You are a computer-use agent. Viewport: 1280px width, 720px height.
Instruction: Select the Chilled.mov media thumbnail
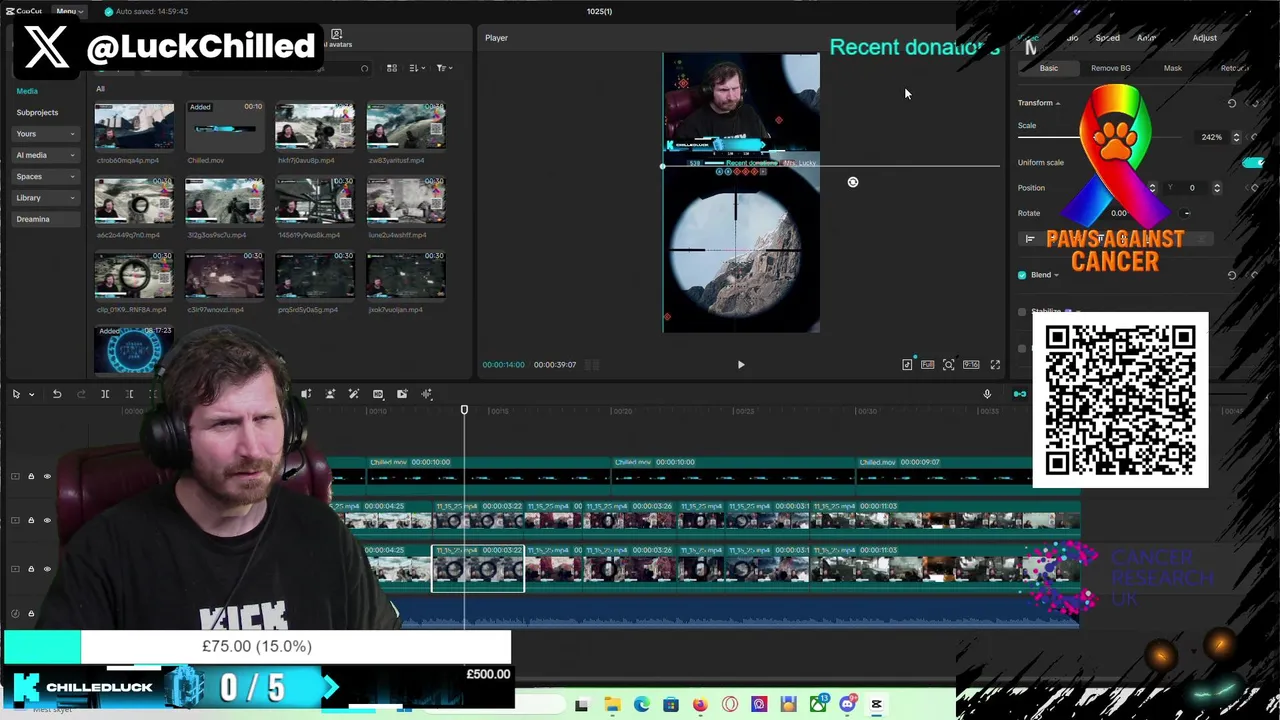[x=224, y=127]
